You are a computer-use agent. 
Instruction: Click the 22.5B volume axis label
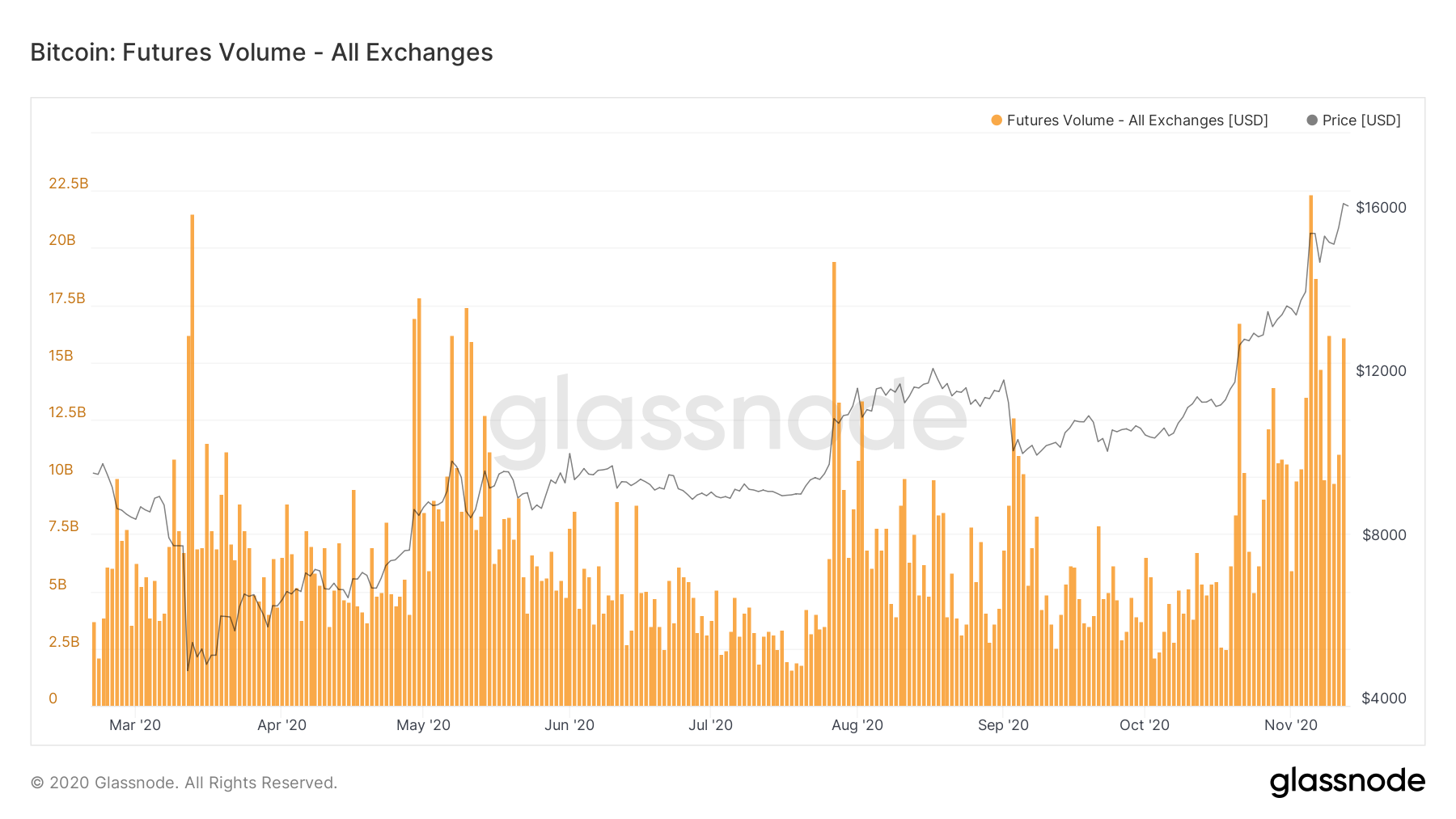tap(69, 184)
